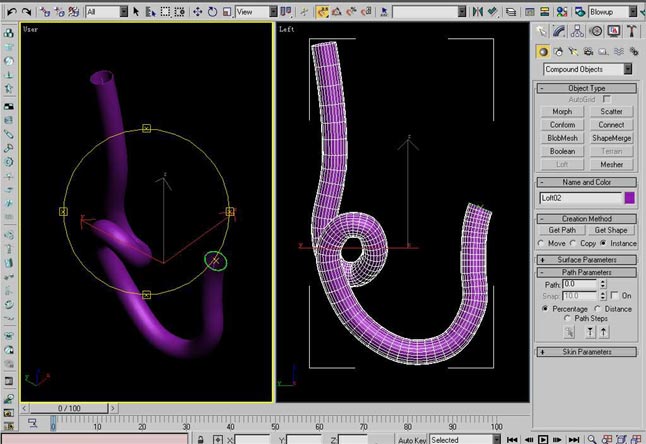Click the Undo arrow in the main toolbar
The image size is (646, 444).
[x=12, y=12]
